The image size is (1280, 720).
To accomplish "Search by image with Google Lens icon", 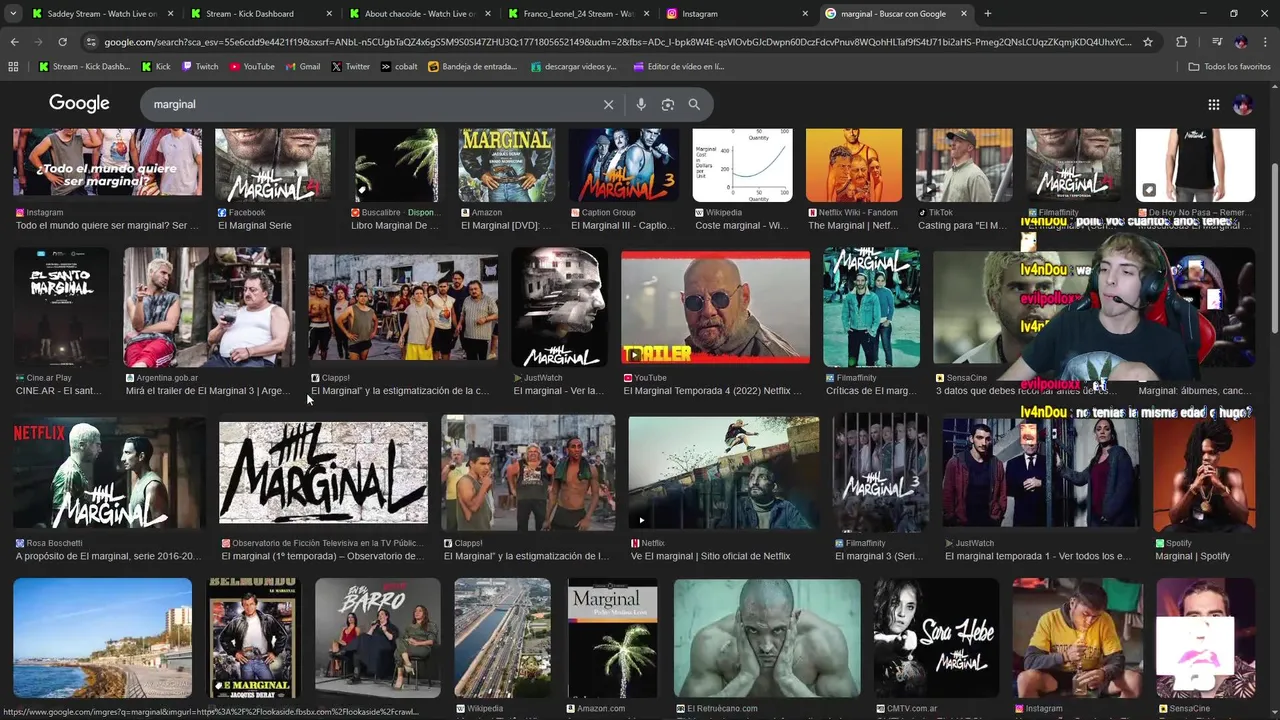I will point(667,104).
